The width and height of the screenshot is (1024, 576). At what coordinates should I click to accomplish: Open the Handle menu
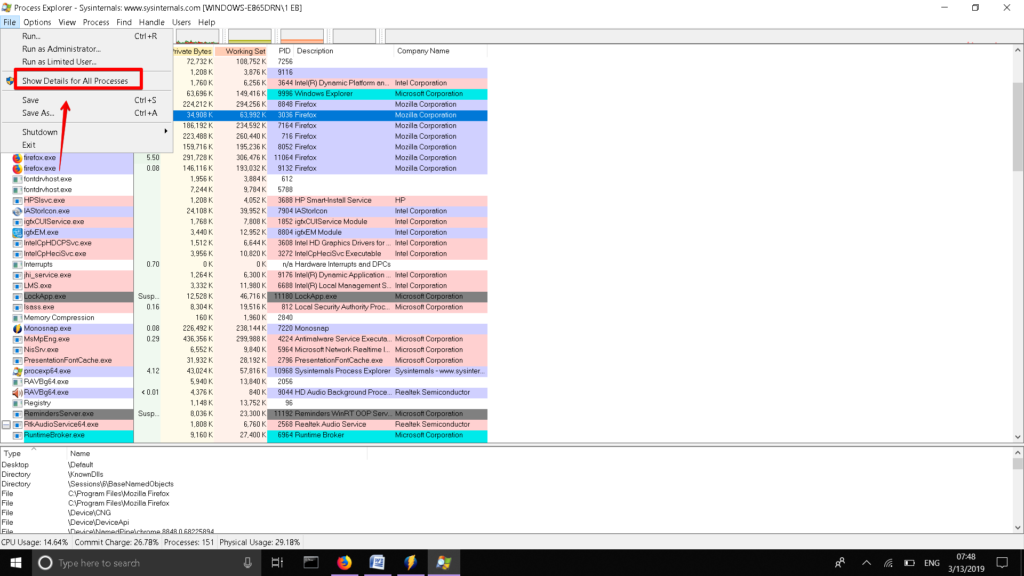[x=152, y=22]
